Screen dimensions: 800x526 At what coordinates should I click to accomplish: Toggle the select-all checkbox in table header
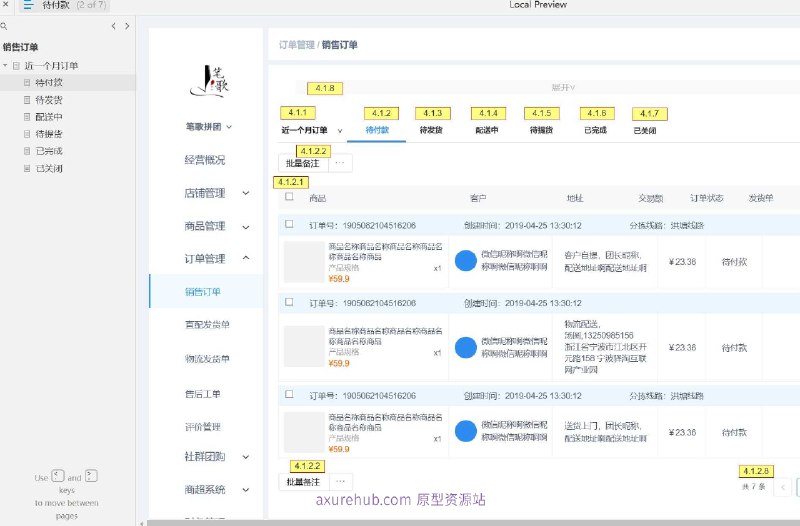pos(289,196)
